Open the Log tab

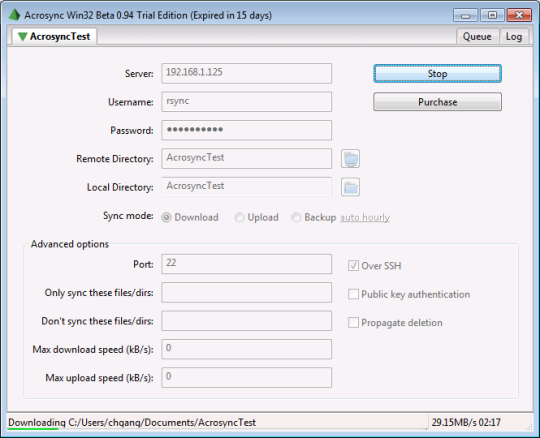(514, 36)
